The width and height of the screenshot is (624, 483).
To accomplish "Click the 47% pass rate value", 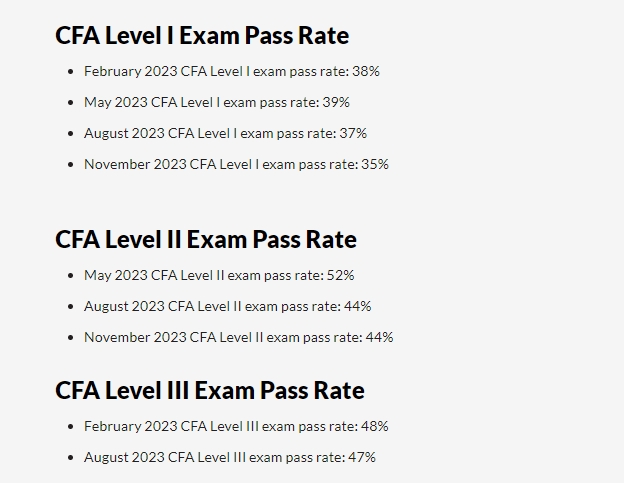I will (x=362, y=457).
